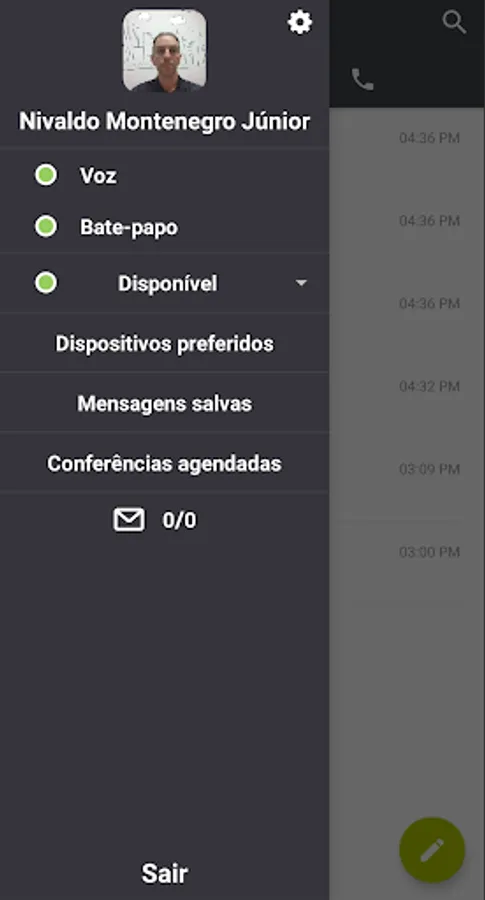Tap the green pencil compose button
485x900 pixels.
[432, 849]
